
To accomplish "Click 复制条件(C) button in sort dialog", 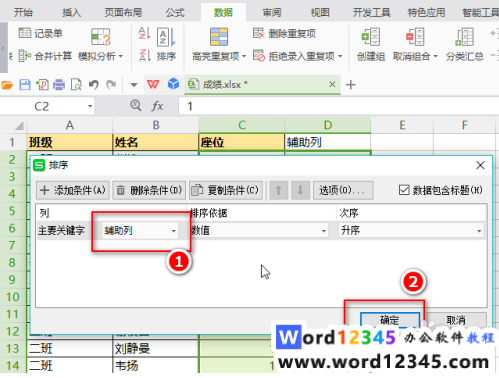I will pos(226,190).
